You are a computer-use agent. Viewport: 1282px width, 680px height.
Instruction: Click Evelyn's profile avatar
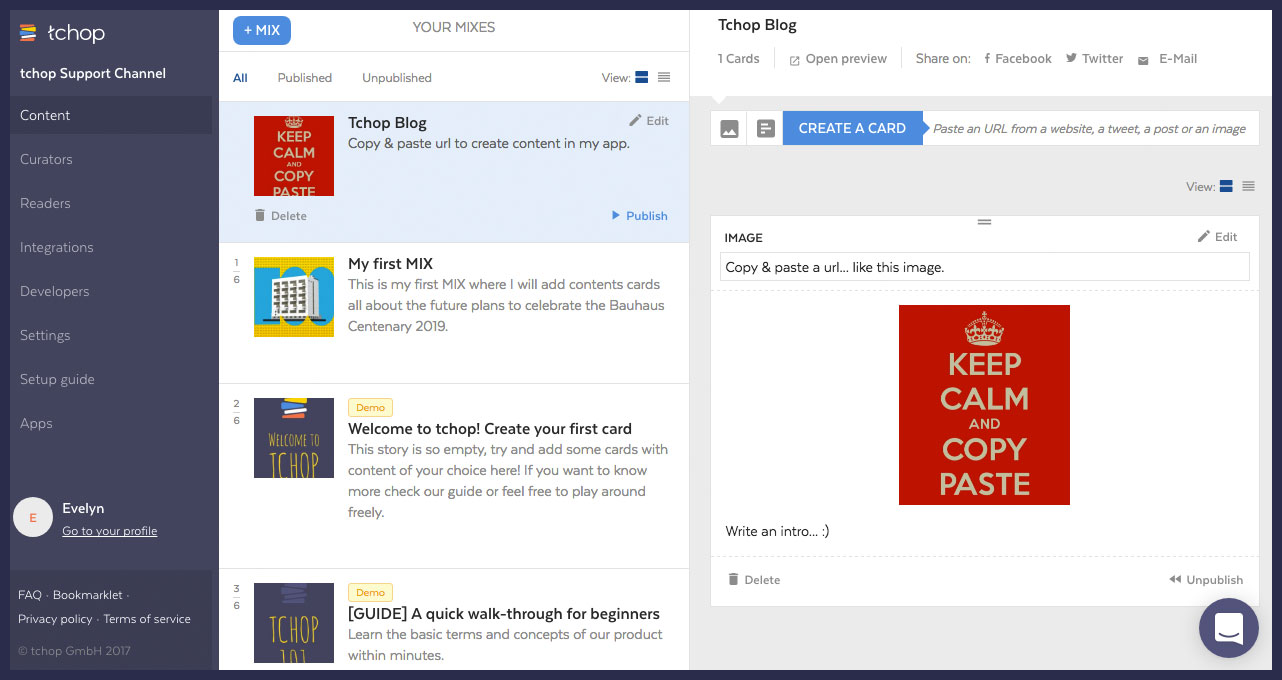tap(33, 517)
